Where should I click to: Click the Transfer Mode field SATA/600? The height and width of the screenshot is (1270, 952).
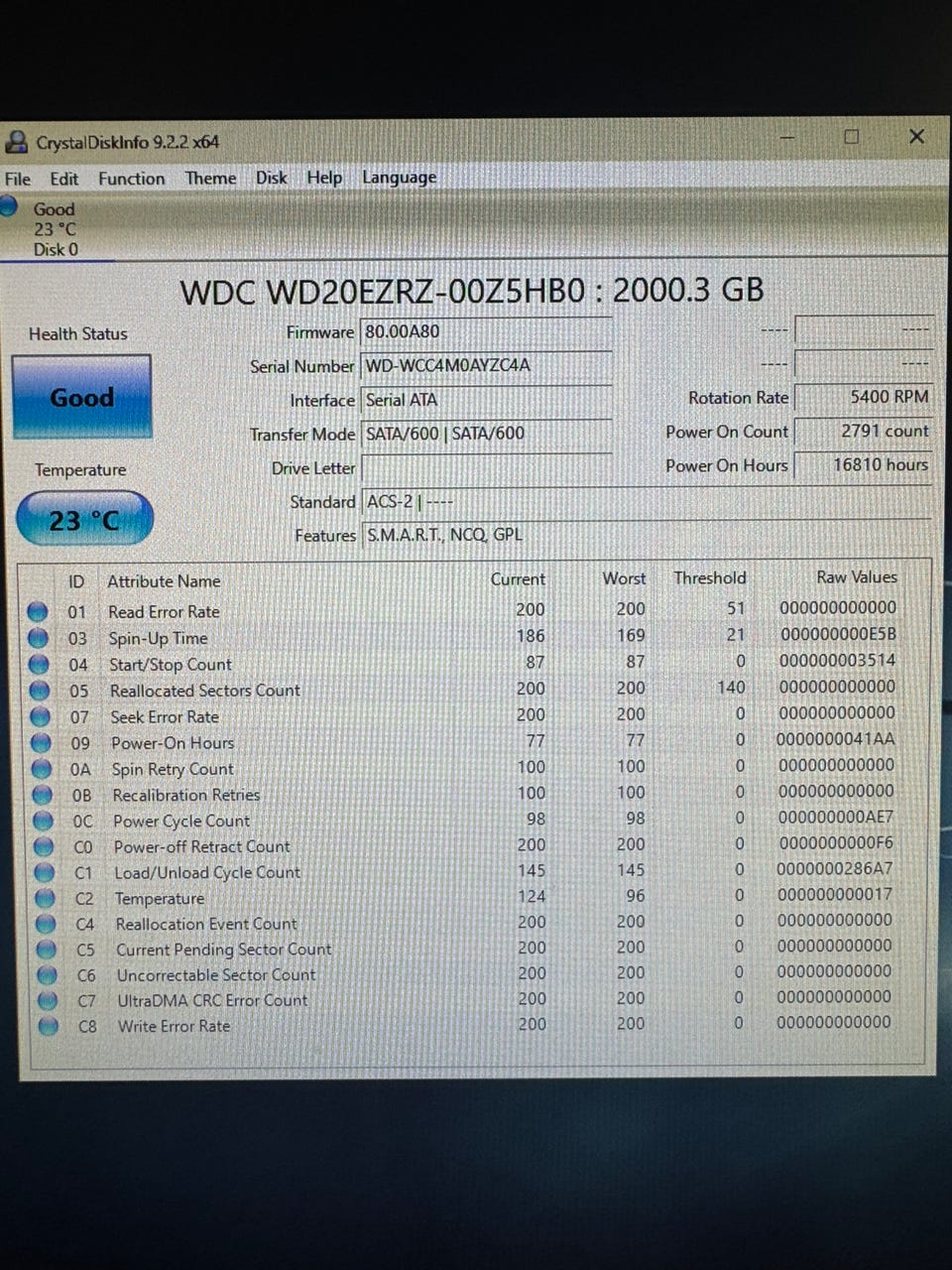pyautogui.click(x=487, y=434)
